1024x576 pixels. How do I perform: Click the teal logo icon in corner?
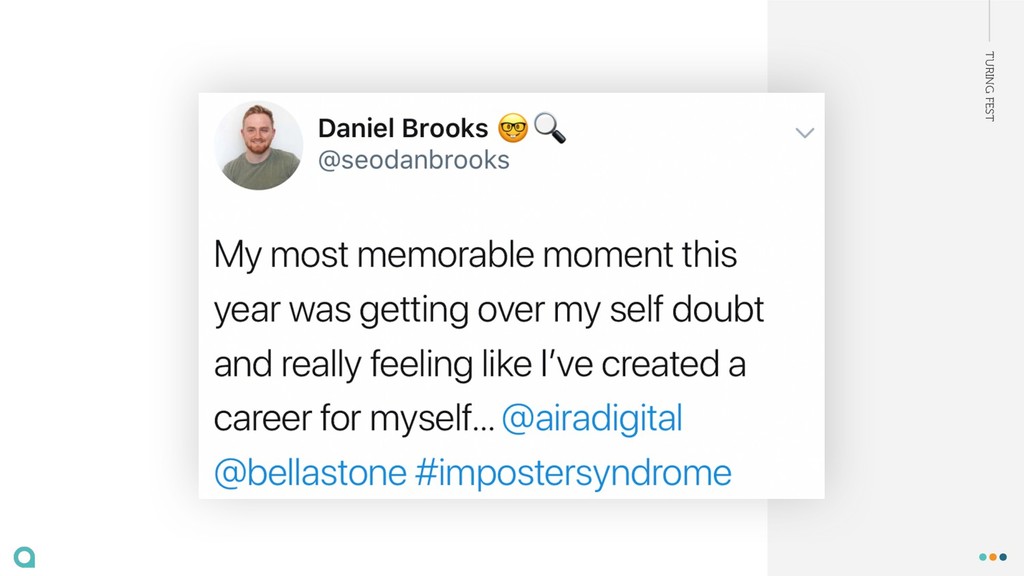coord(24,557)
